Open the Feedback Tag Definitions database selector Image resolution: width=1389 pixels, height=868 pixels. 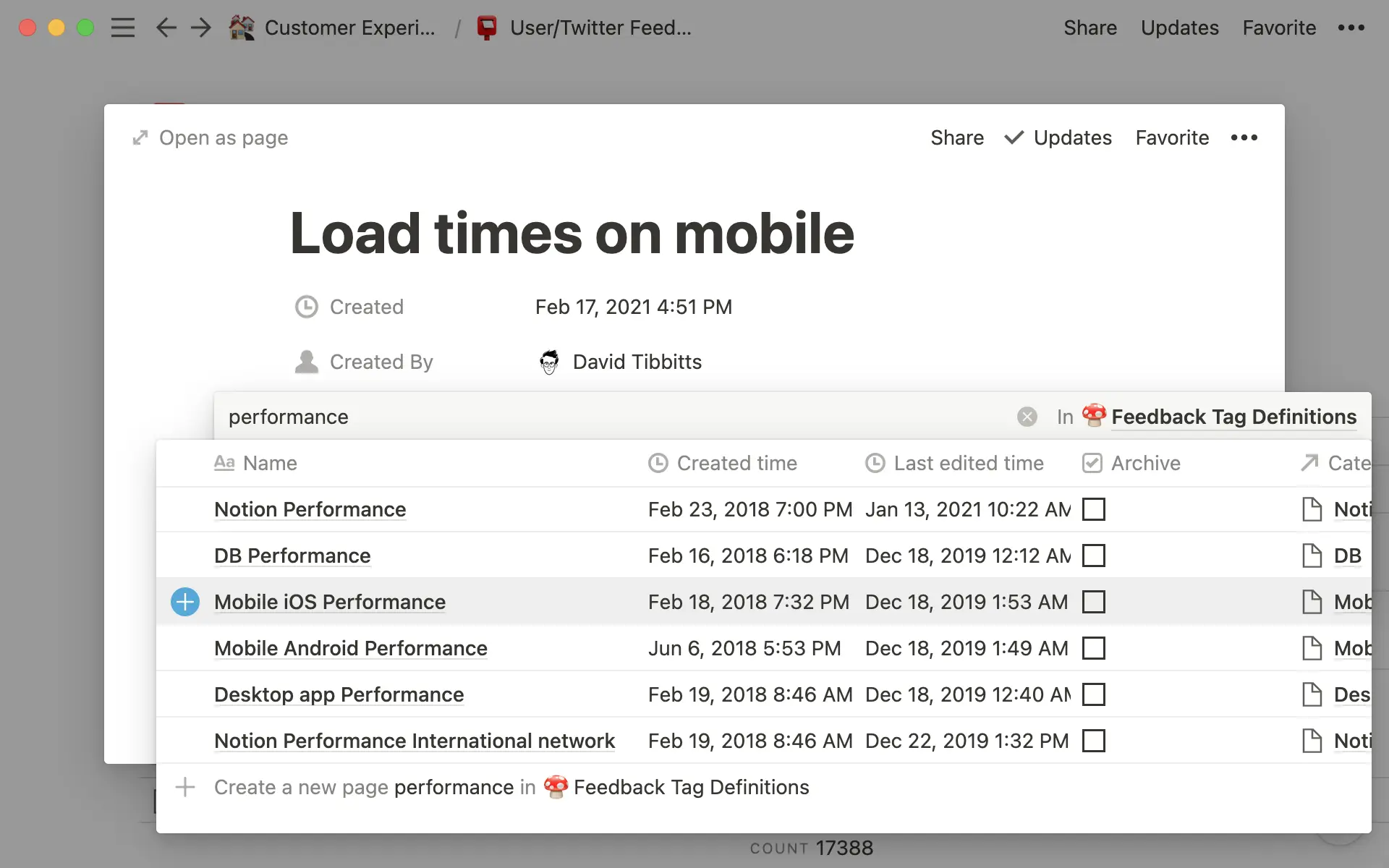coord(1233,417)
